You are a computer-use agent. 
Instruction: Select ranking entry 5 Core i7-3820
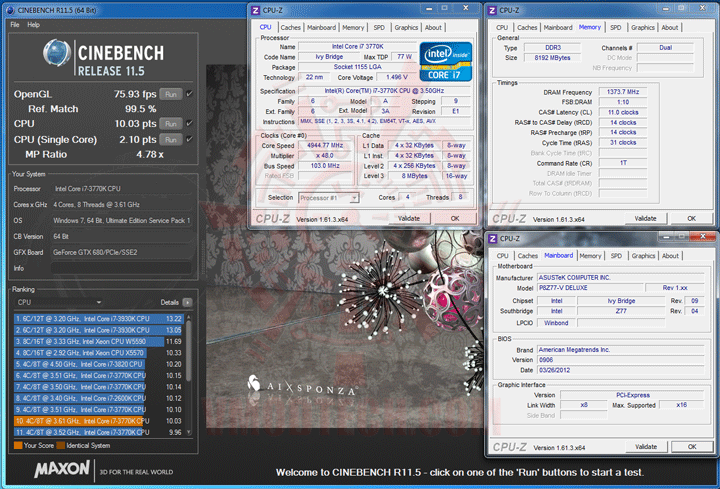(99, 364)
